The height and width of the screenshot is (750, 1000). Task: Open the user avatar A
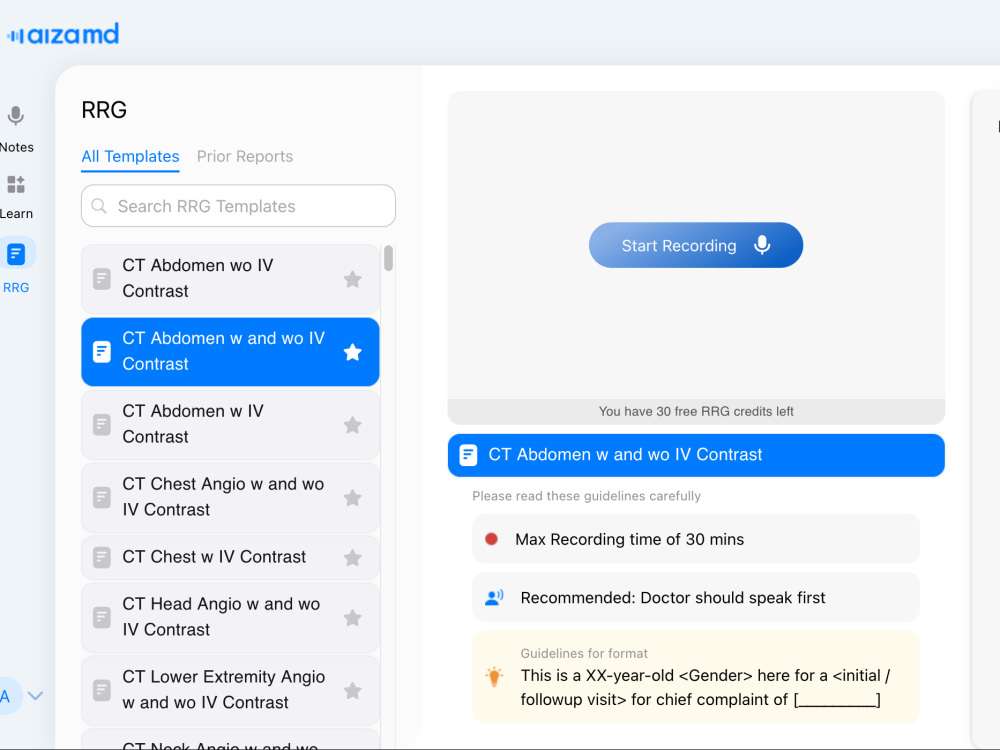pos(8,696)
